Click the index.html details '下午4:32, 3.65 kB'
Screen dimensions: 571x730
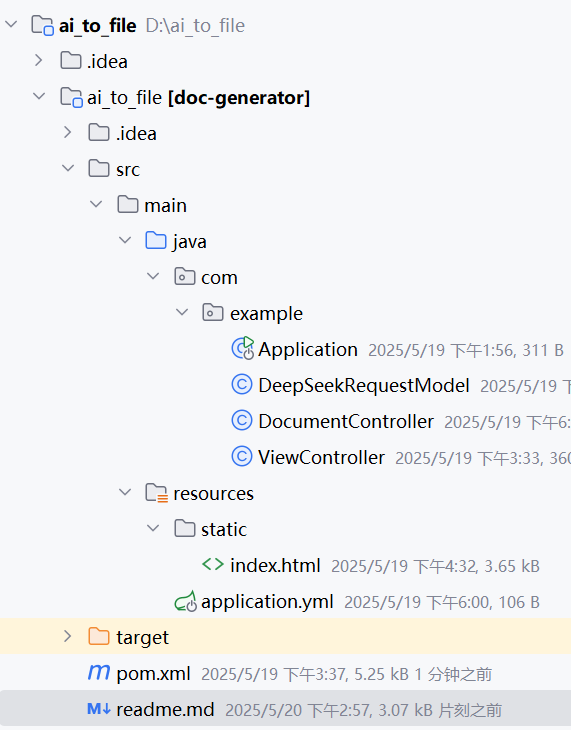477,566
